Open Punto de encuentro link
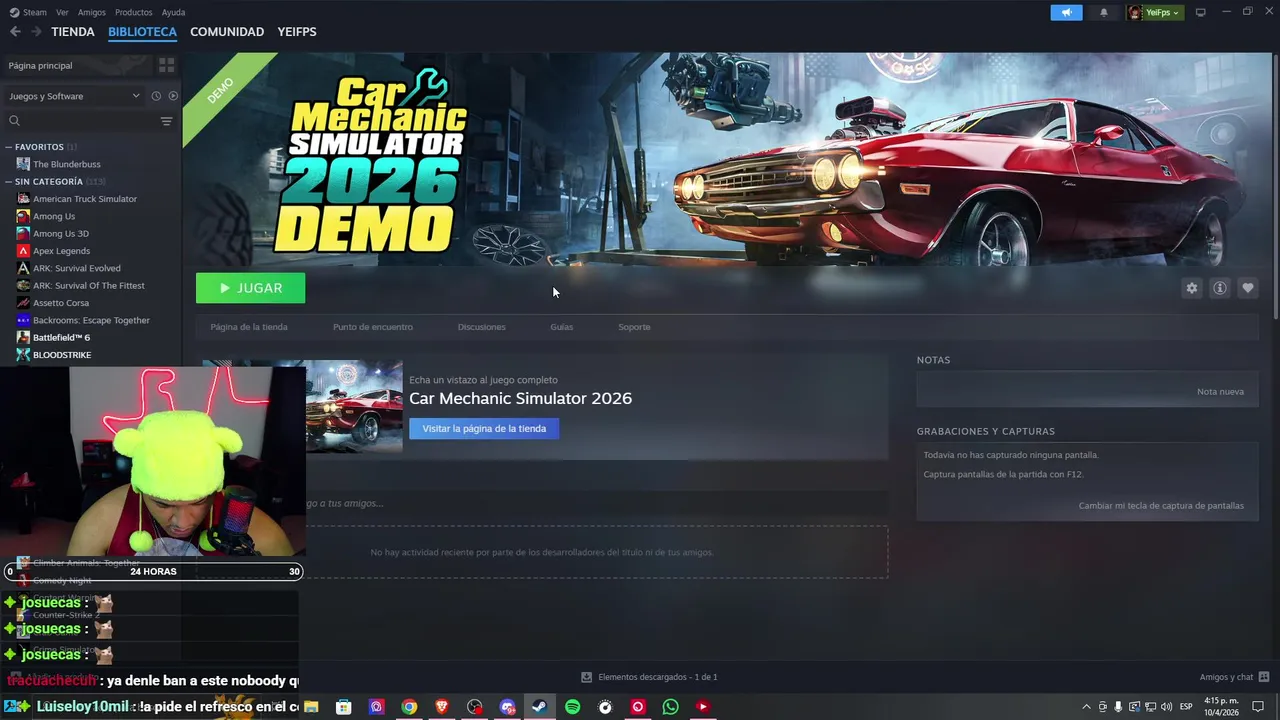This screenshot has width=1280, height=720. [x=373, y=327]
